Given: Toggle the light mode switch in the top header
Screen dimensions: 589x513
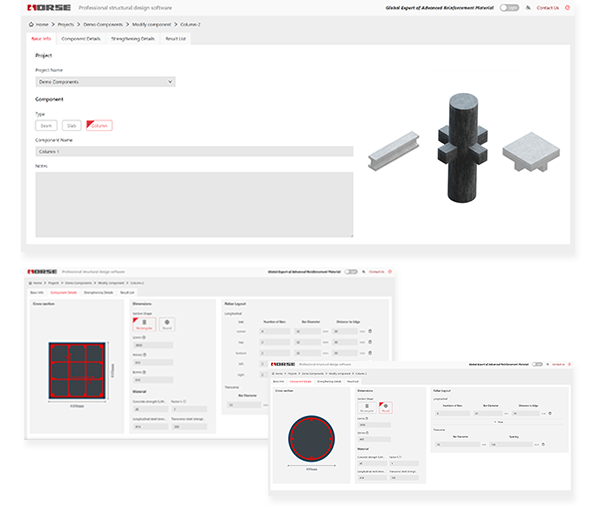Looking at the screenshot, I should coord(509,8).
